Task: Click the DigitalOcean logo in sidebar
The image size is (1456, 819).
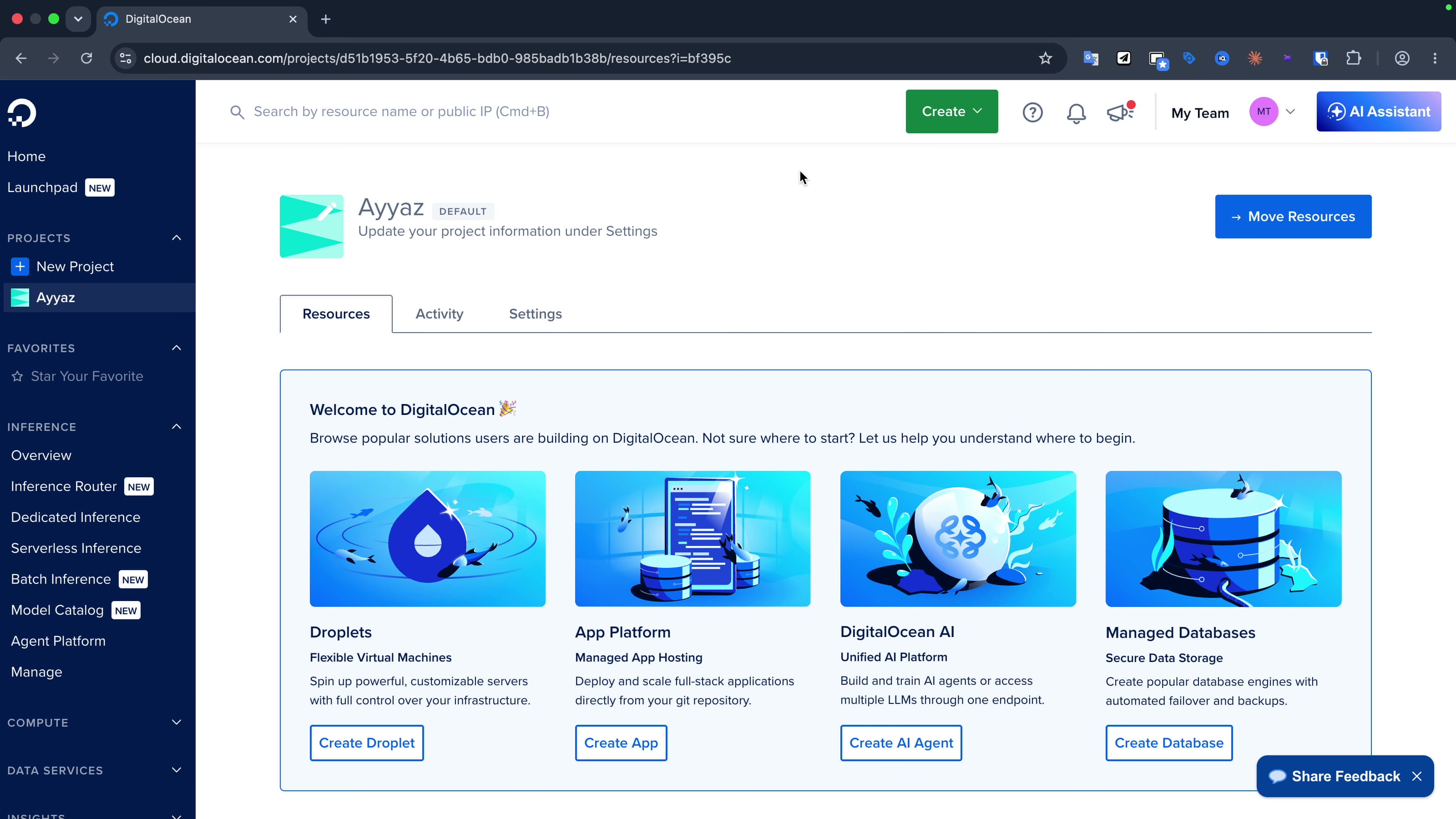Action: 22,113
